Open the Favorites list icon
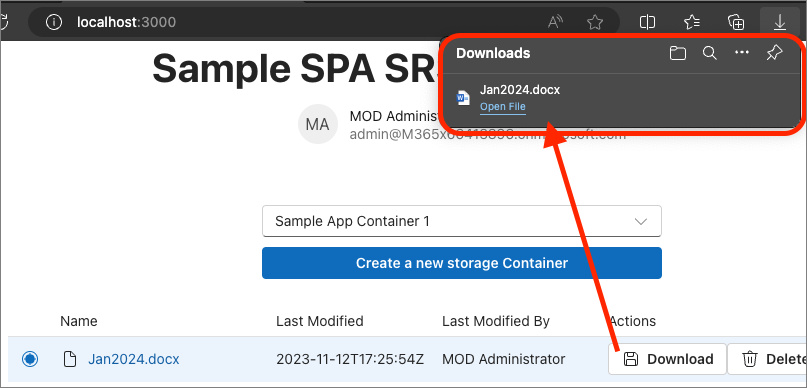Screen dimensions: 807x388 692,22
